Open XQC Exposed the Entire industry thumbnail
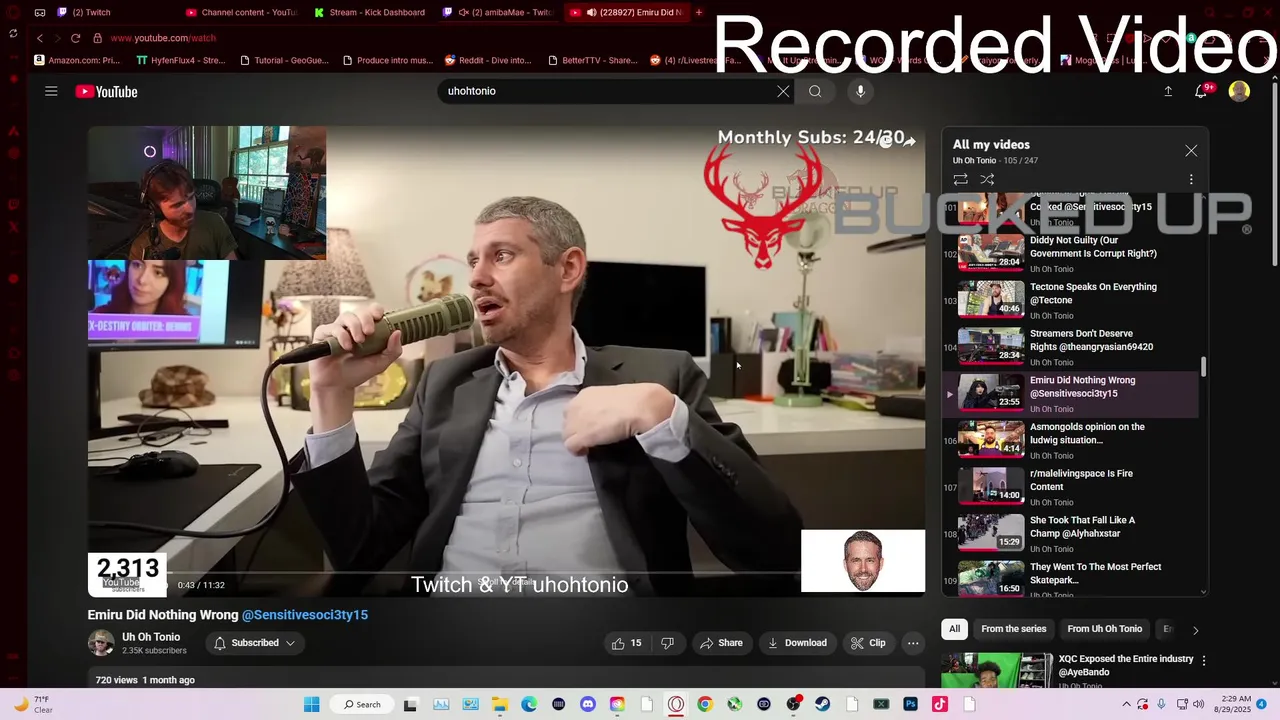This screenshot has width=1280, height=720. coord(997,670)
